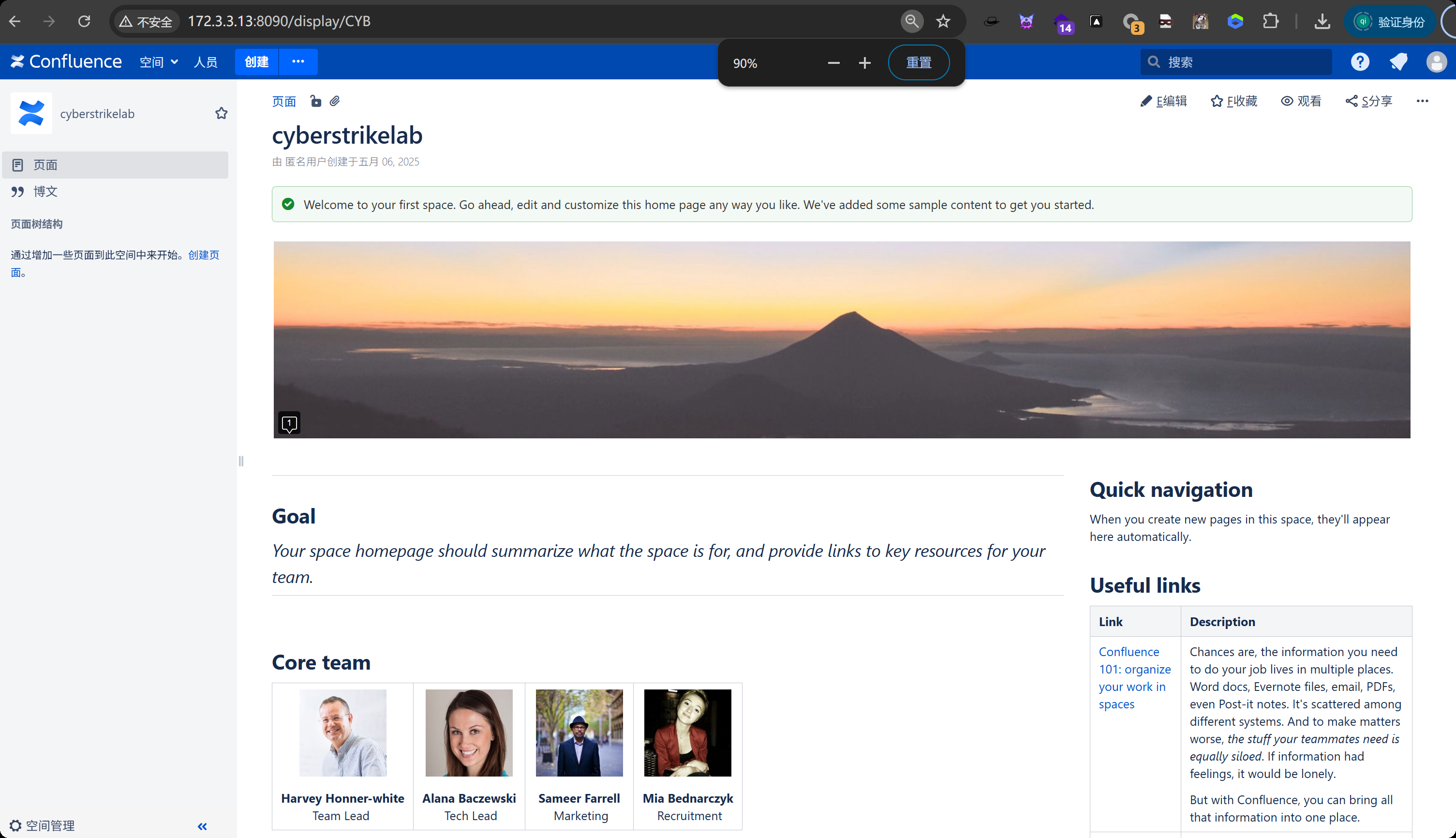Toggle the Watch eye button

pos(1301,101)
